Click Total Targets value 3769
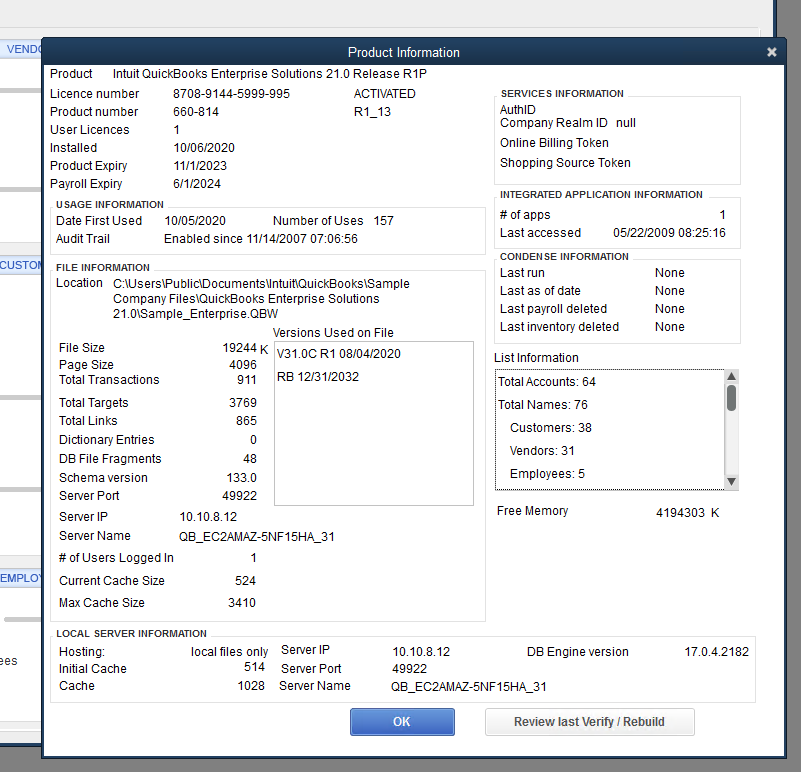Screen dimensions: 801x772 243,403
